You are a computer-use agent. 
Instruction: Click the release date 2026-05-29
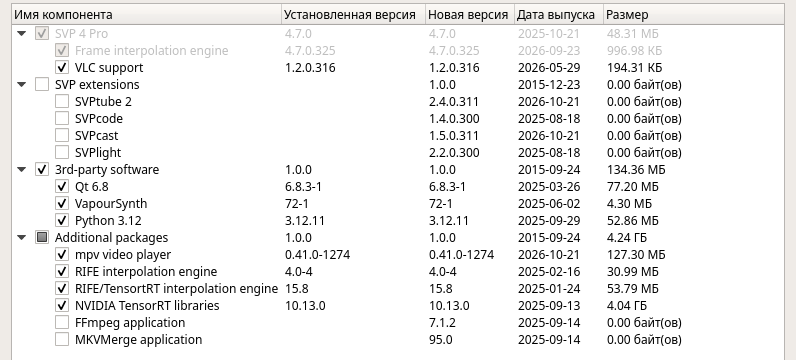pyautogui.click(x=549, y=68)
